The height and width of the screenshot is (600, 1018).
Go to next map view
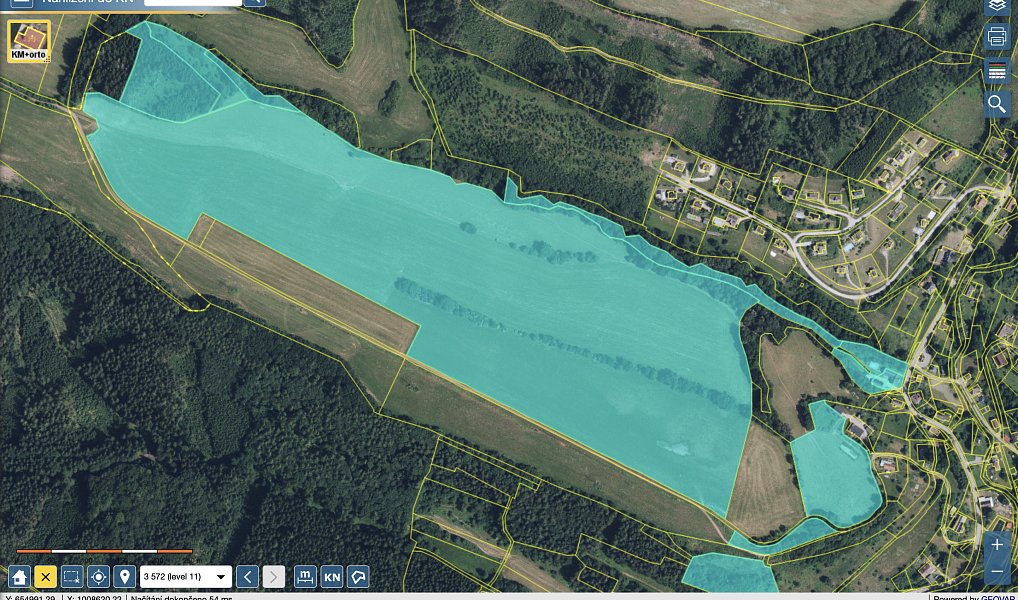(273, 576)
